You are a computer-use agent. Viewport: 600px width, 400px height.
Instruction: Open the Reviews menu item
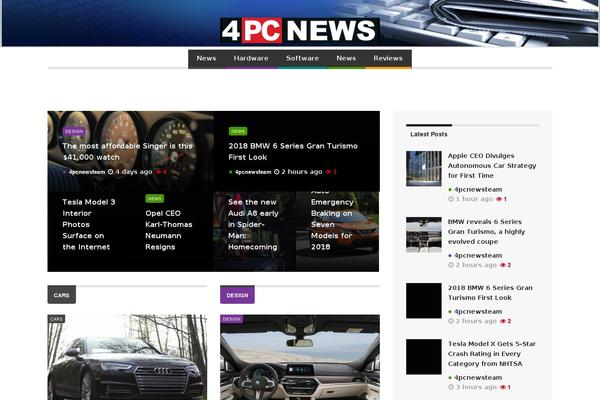click(388, 59)
